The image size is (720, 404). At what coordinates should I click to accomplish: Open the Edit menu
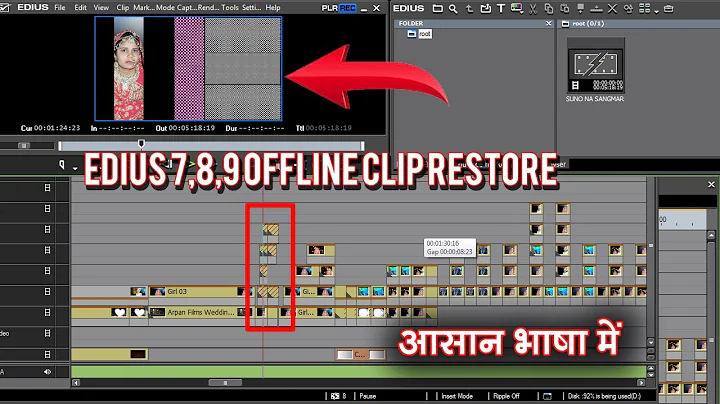point(80,8)
